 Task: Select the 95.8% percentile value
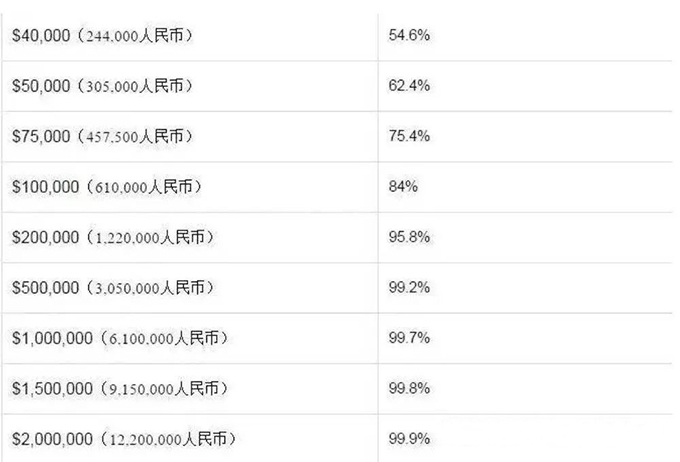click(409, 237)
